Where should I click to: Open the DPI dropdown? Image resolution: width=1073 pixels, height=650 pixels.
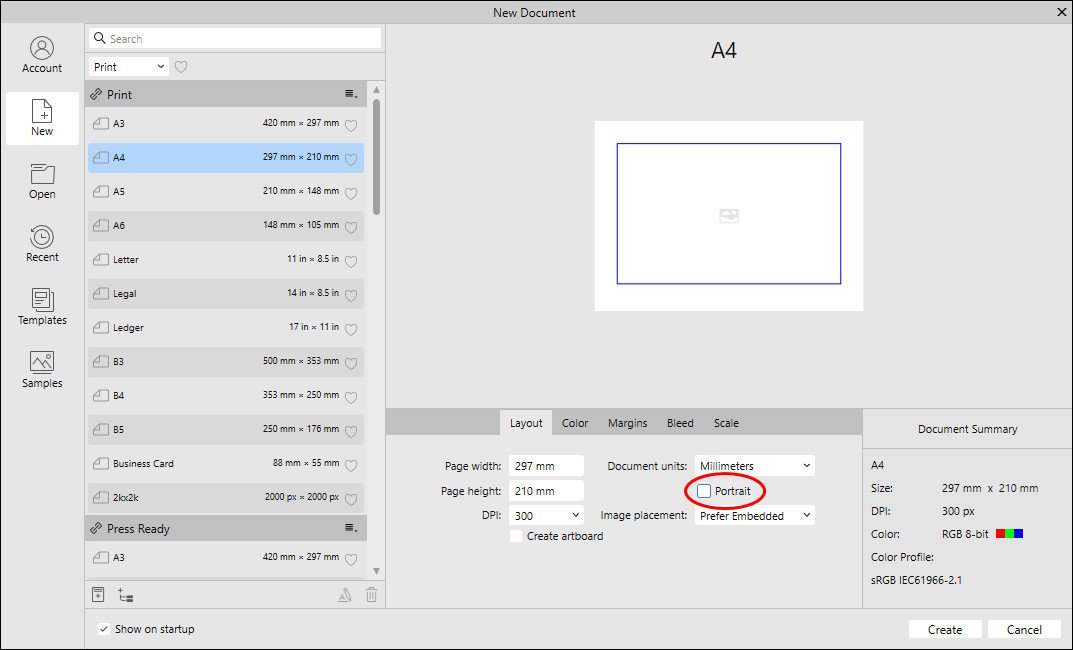pos(546,515)
